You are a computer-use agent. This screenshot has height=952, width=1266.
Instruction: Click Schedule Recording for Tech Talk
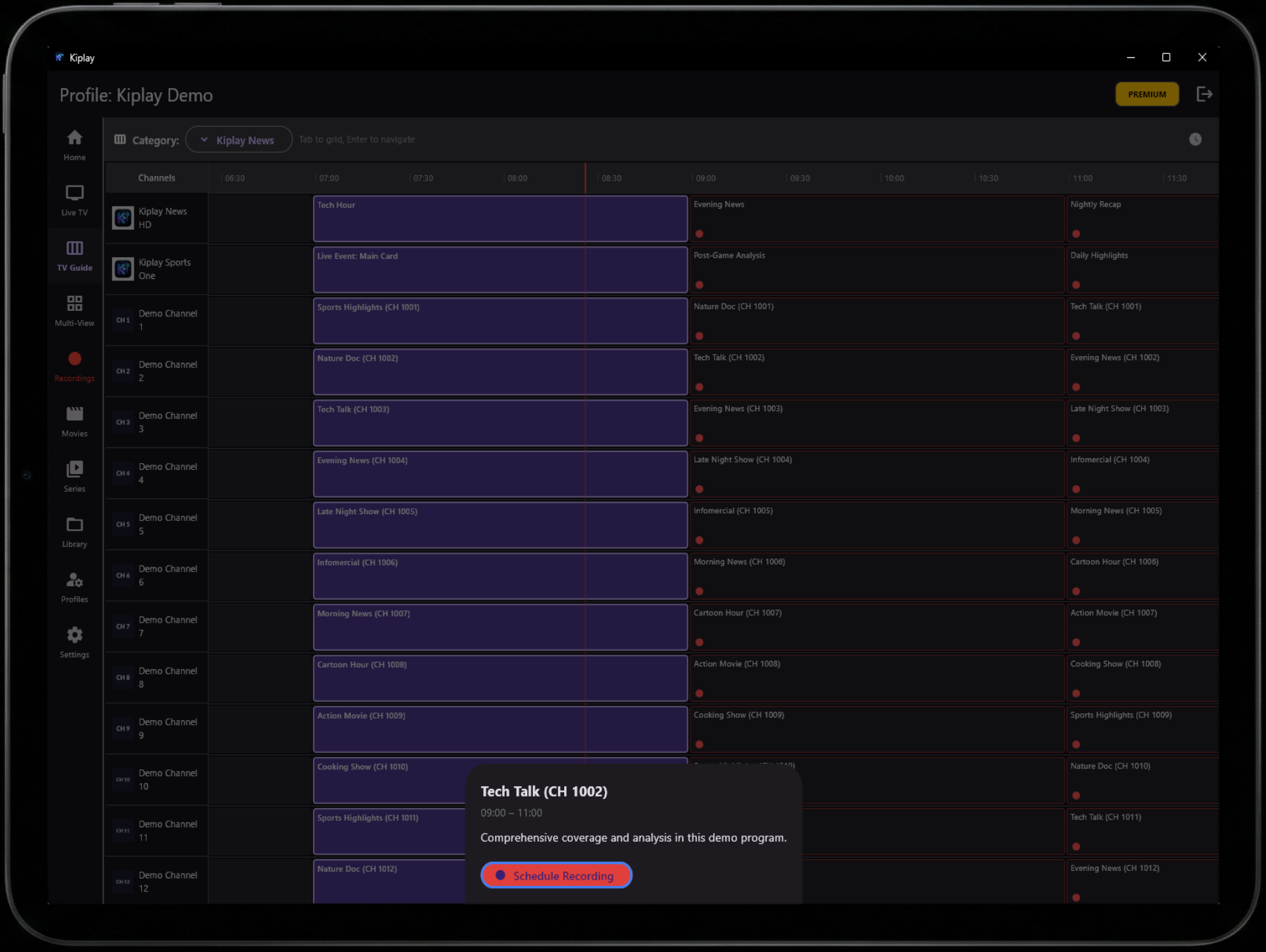pyautogui.click(x=556, y=876)
